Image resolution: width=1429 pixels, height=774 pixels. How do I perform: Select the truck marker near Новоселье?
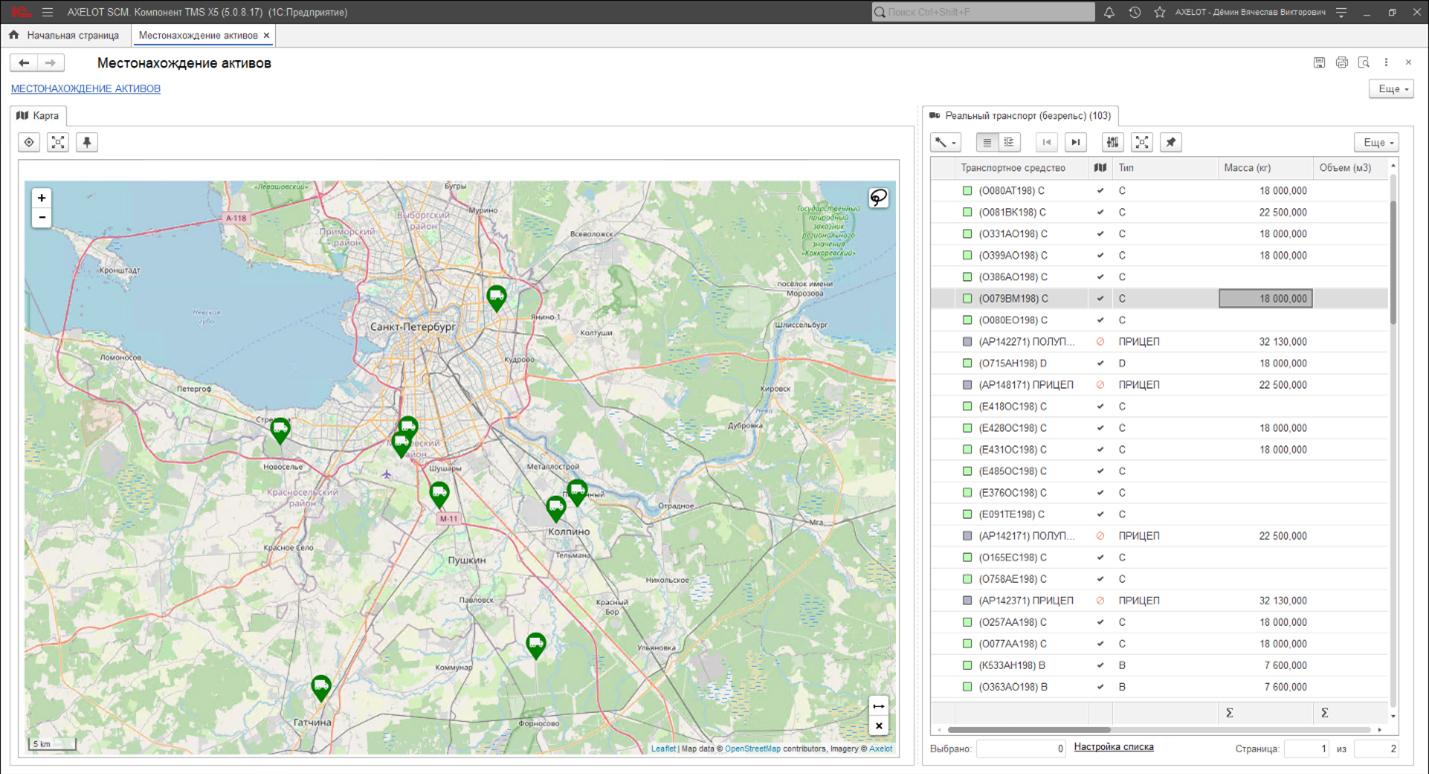(x=280, y=431)
